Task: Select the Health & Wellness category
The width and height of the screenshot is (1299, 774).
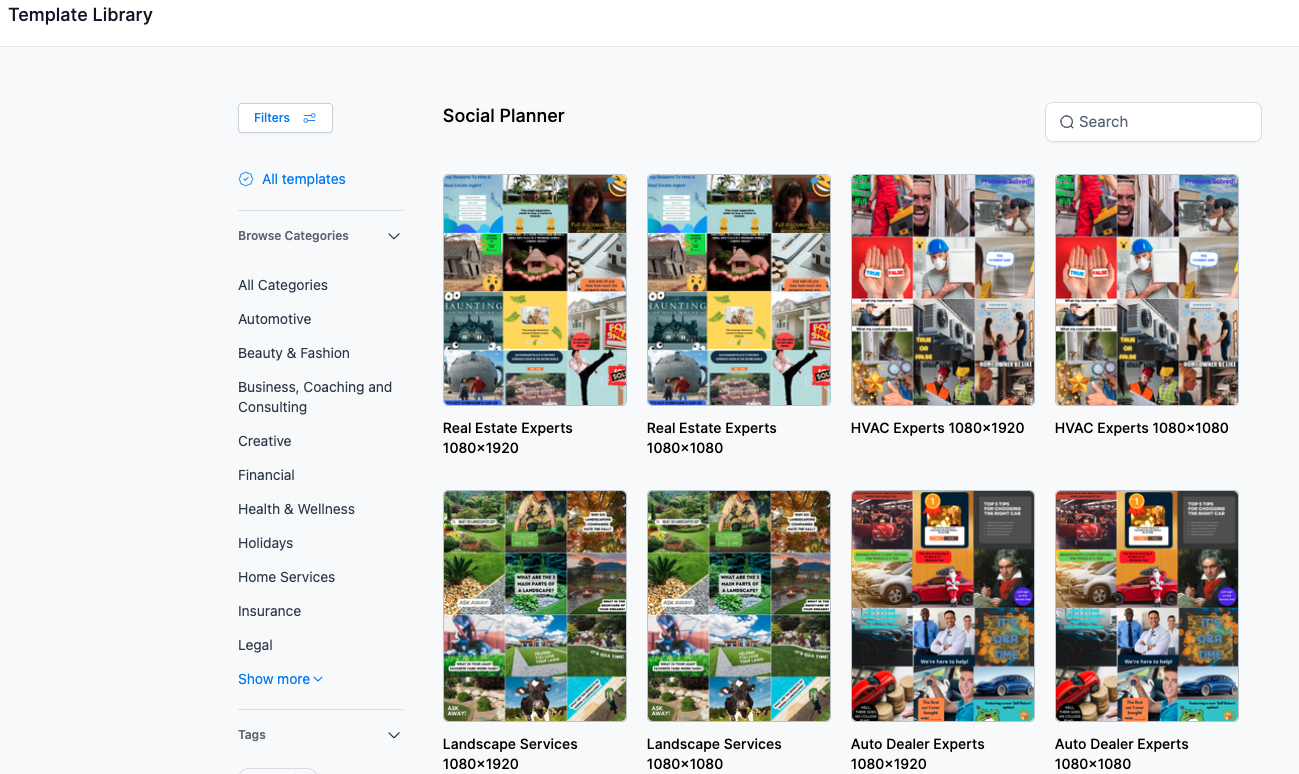Action: coord(296,509)
